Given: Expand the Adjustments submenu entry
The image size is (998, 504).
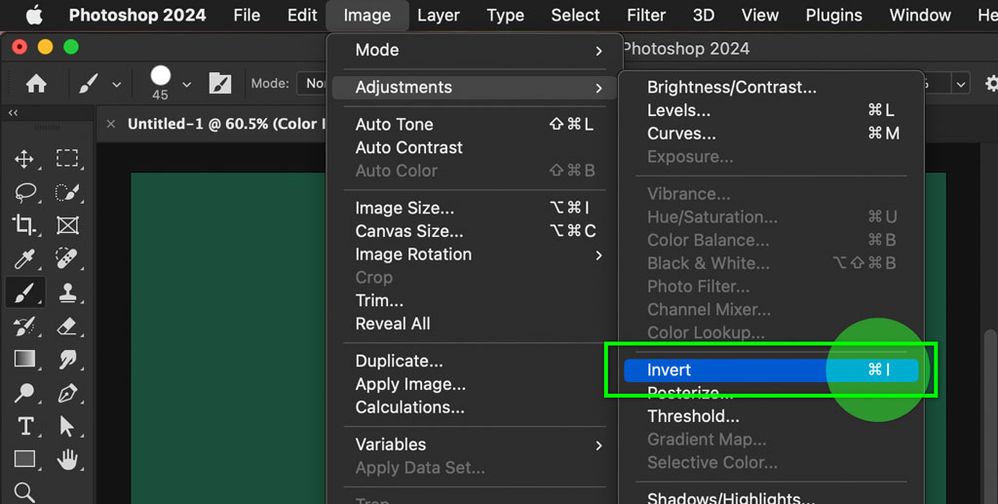Looking at the screenshot, I should [475, 87].
